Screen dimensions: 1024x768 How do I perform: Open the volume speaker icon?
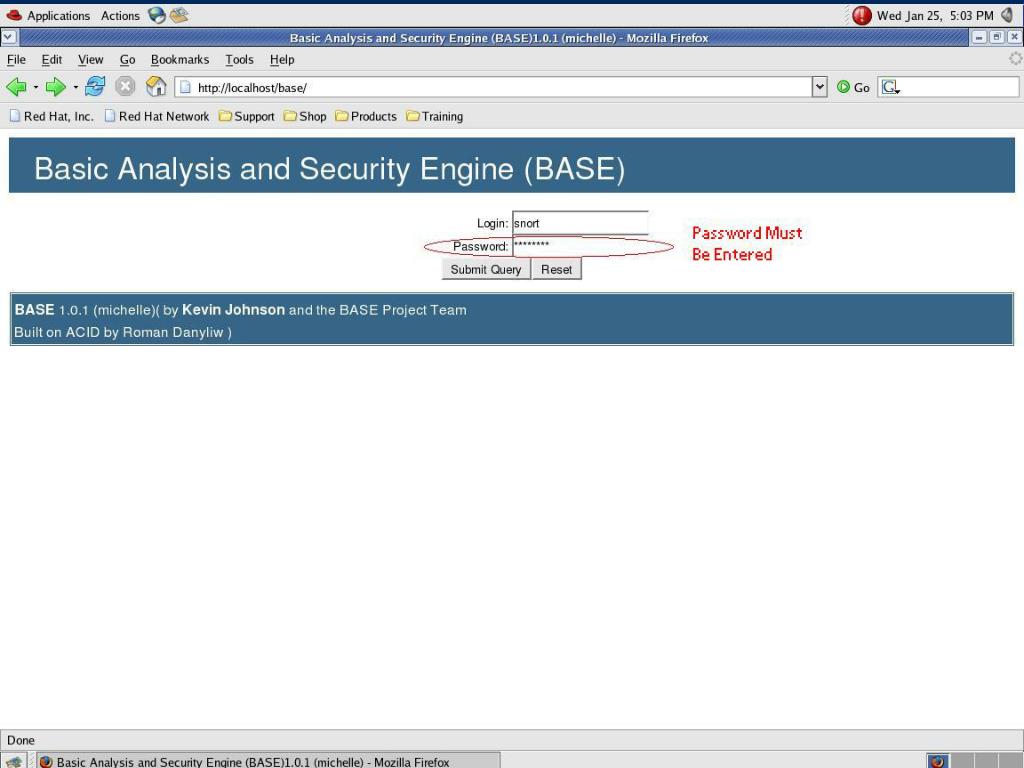pyautogui.click(x=1008, y=15)
